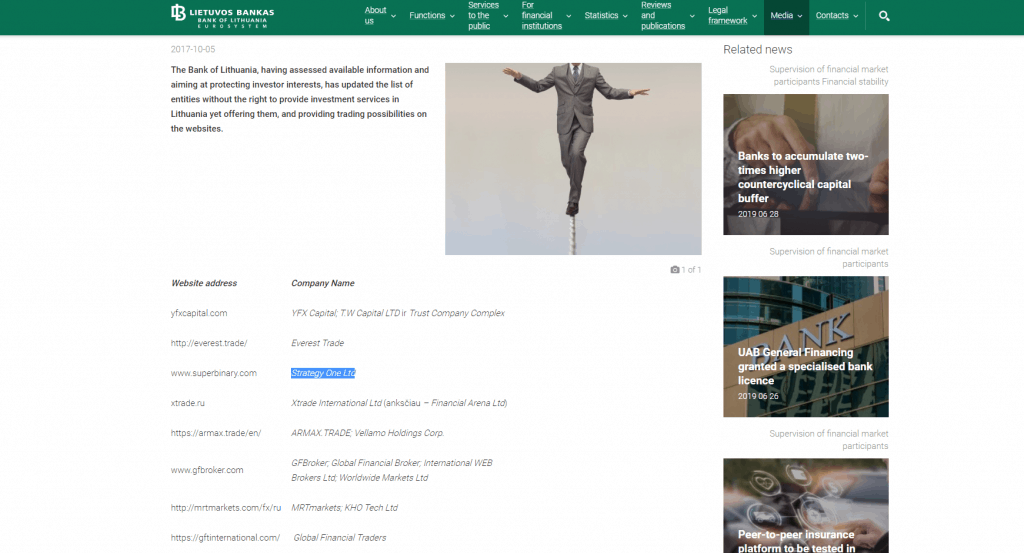Open the Peer-to-peer insurance platform article
The width and height of the screenshot is (1024, 553).
click(805, 540)
